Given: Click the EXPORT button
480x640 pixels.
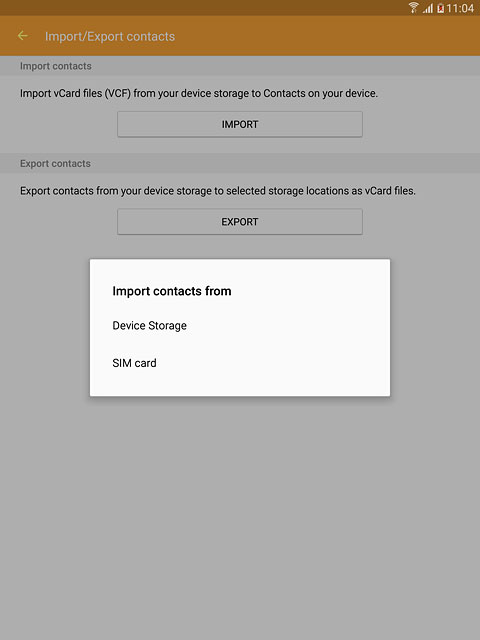Looking at the screenshot, I should (x=240, y=222).
